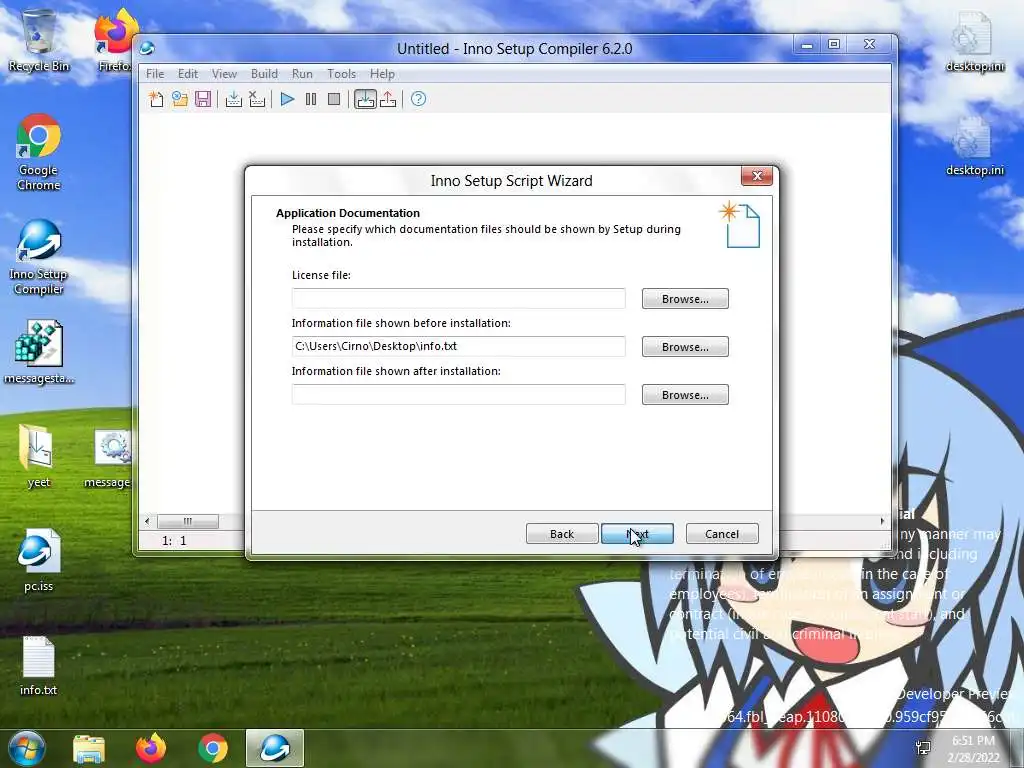Screen dimensions: 1024x768
Task: Open File Explorer from the taskbar
Action: pyautogui.click(x=88, y=748)
